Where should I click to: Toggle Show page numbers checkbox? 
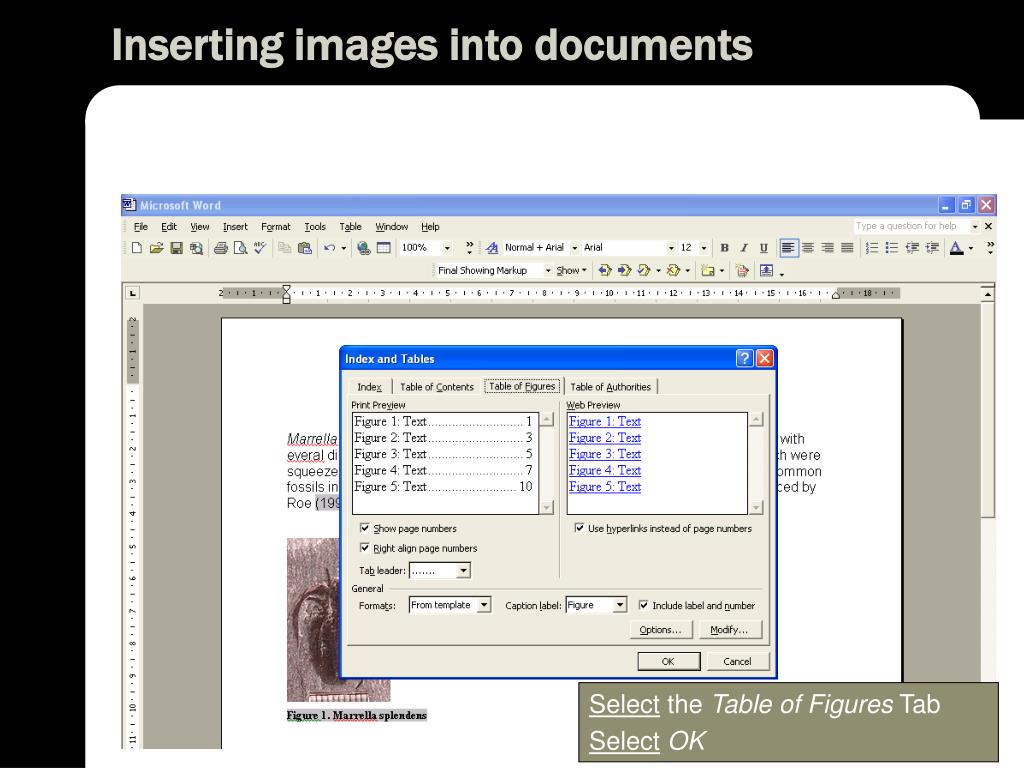(364, 528)
